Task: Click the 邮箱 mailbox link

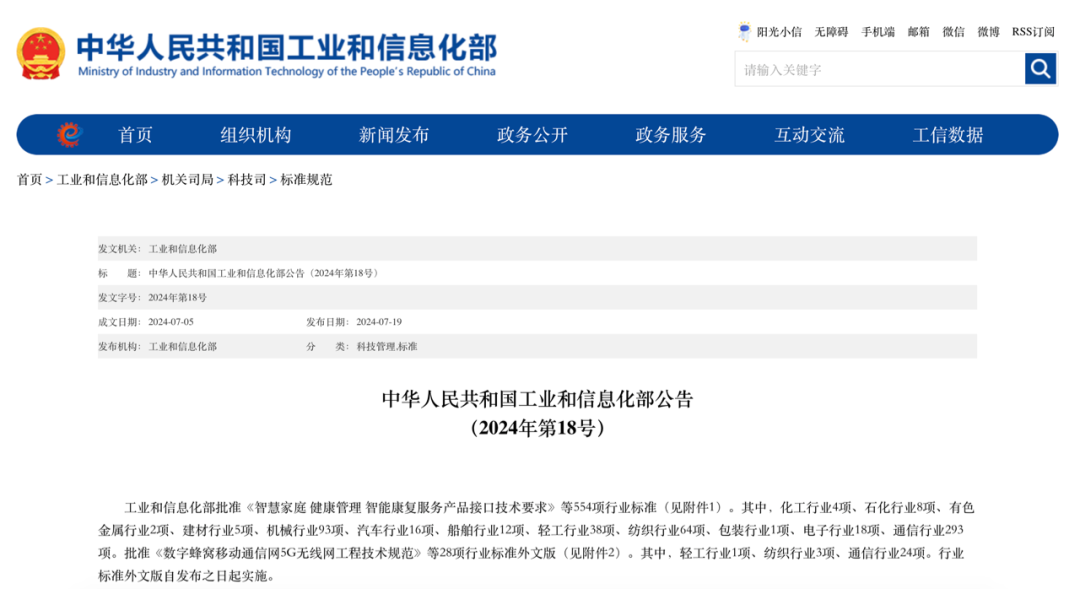Action: click(x=919, y=32)
